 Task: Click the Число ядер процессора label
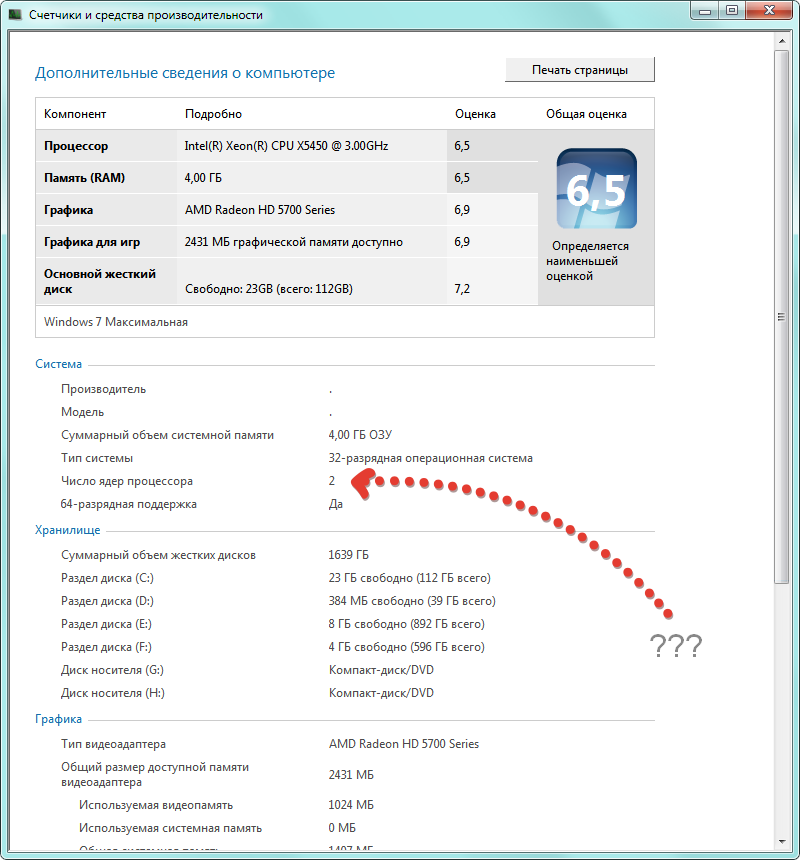127,481
